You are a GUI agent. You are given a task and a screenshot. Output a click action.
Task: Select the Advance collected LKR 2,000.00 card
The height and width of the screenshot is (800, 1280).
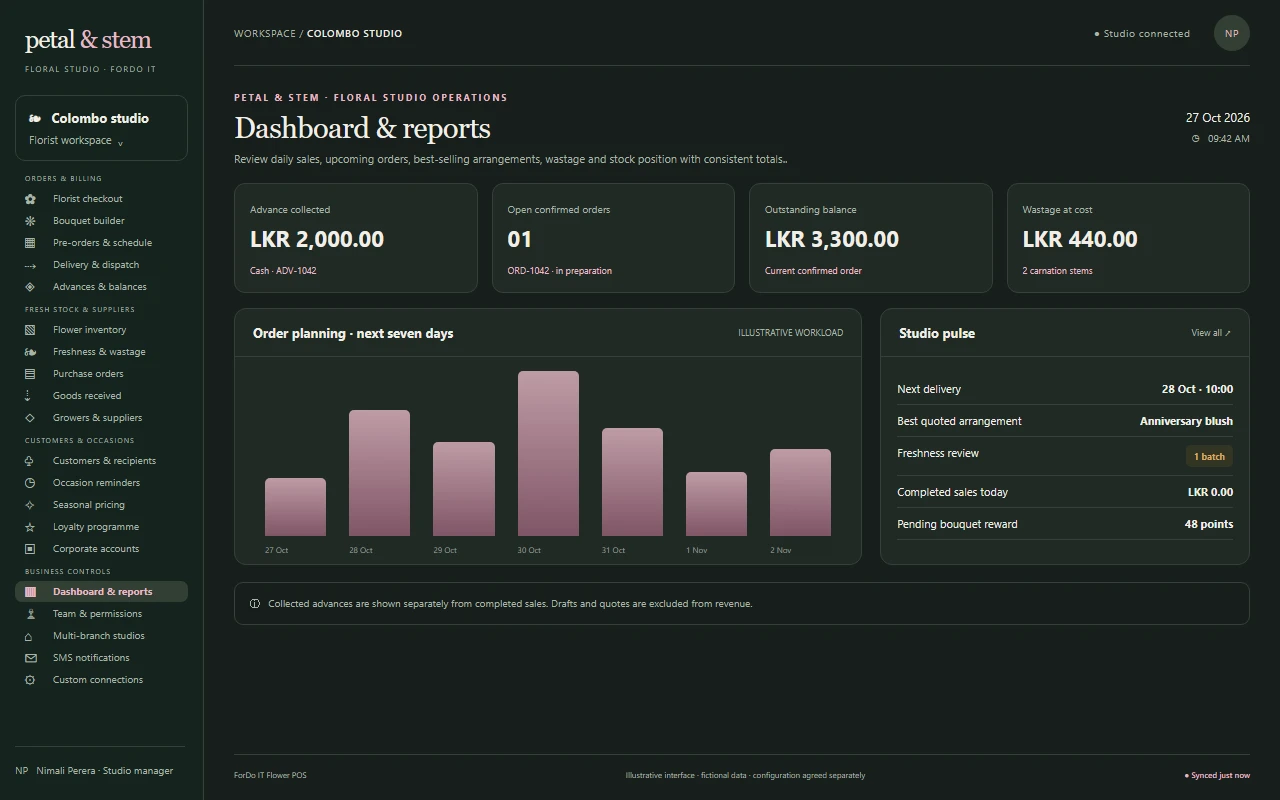356,238
